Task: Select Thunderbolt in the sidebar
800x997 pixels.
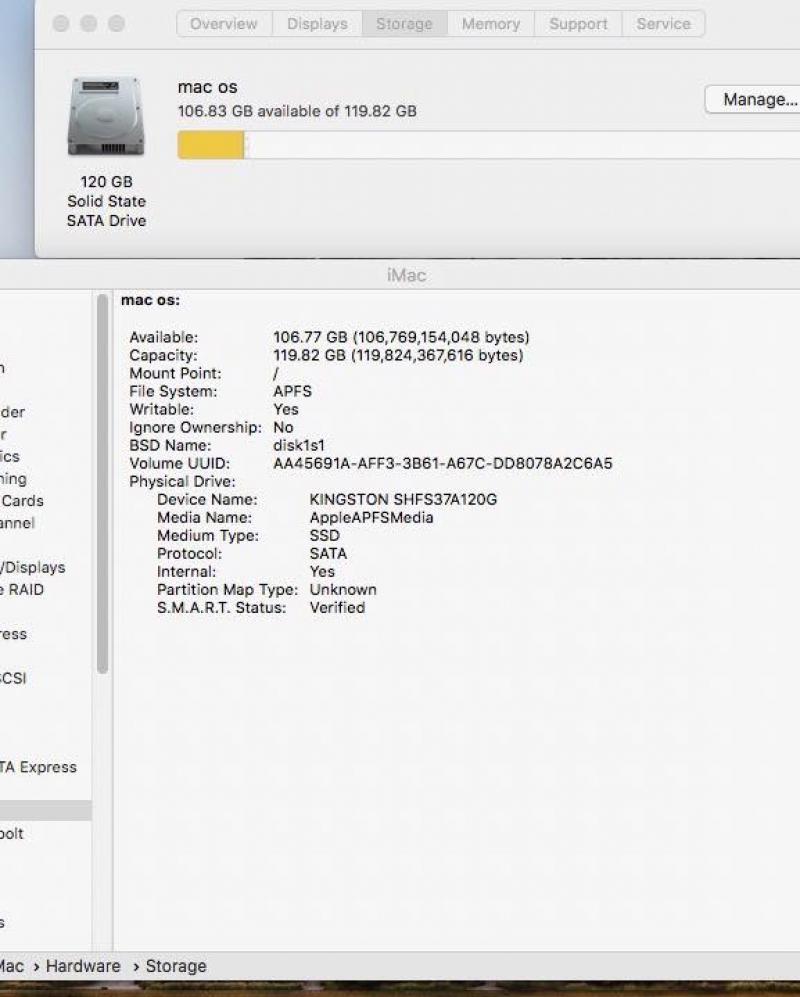Action: (x=12, y=833)
